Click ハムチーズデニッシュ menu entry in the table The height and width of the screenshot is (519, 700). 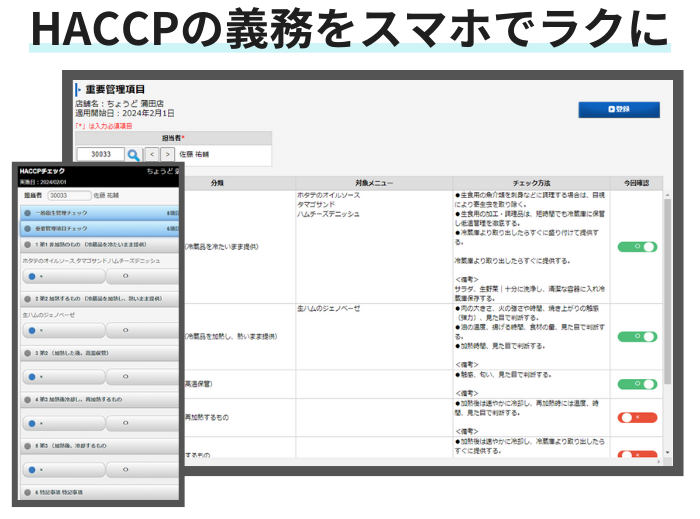(328, 214)
